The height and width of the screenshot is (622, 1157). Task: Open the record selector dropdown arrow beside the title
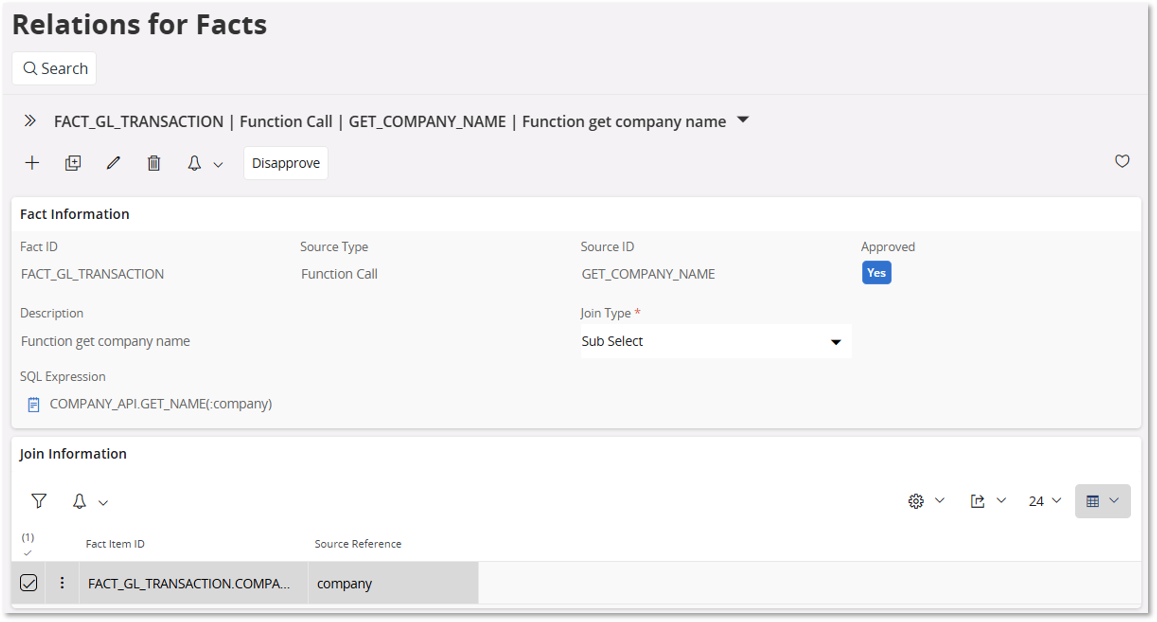tap(743, 120)
